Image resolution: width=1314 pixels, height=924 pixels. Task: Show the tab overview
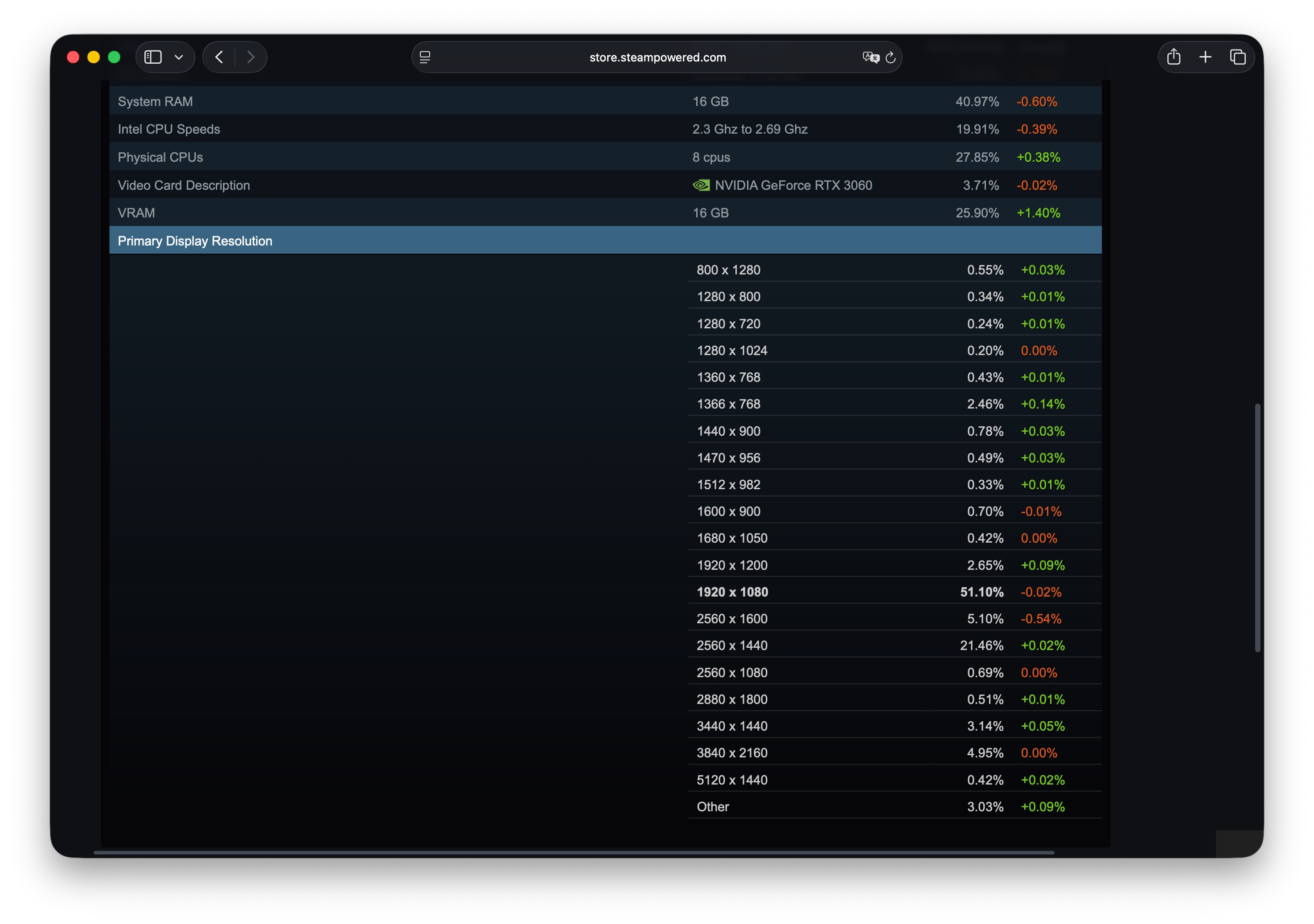tap(1237, 57)
